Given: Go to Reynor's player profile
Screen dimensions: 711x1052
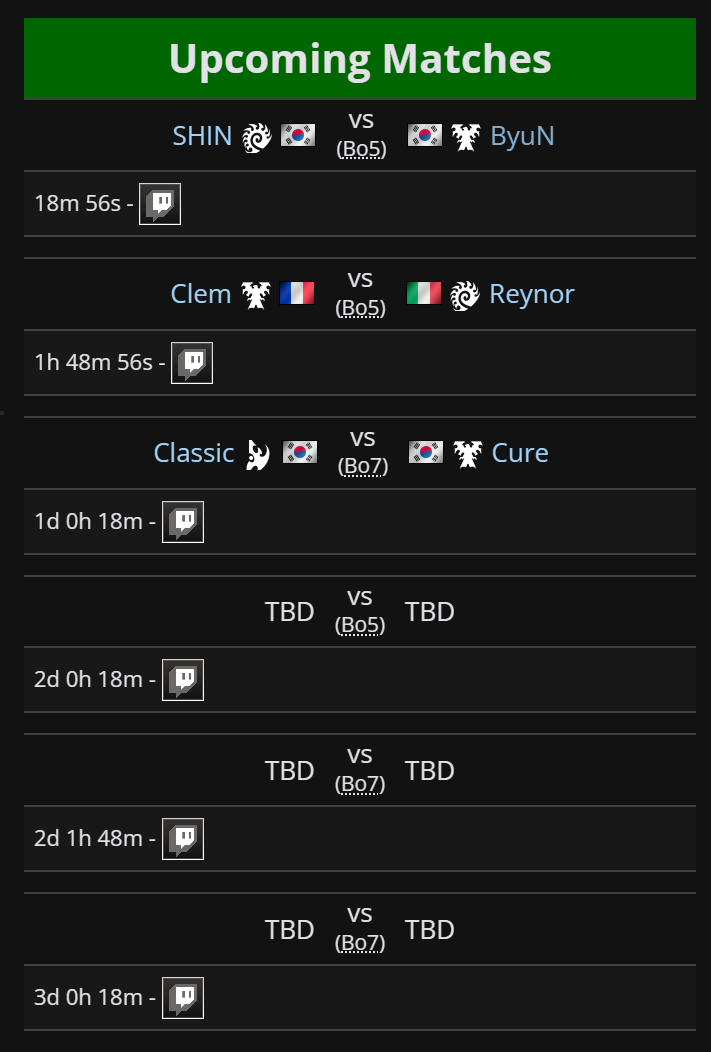Looking at the screenshot, I should [x=532, y=295].
